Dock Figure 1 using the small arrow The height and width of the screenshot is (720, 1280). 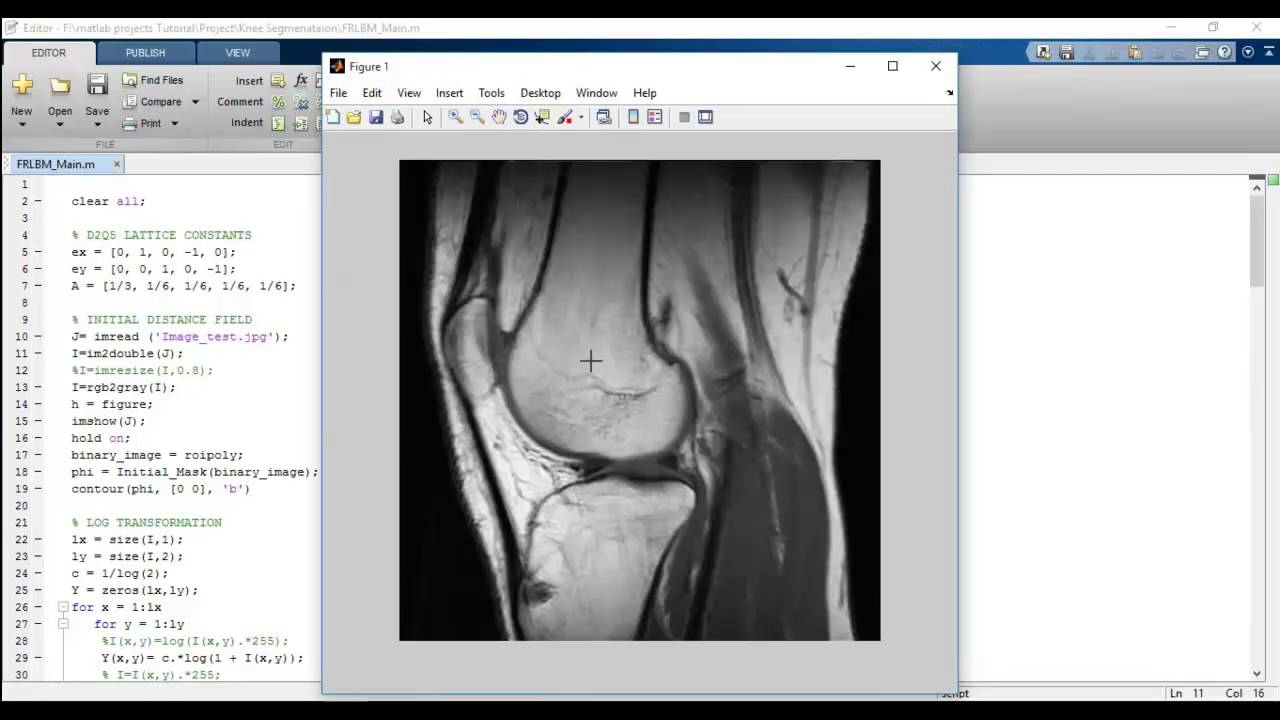click(949, 93)
